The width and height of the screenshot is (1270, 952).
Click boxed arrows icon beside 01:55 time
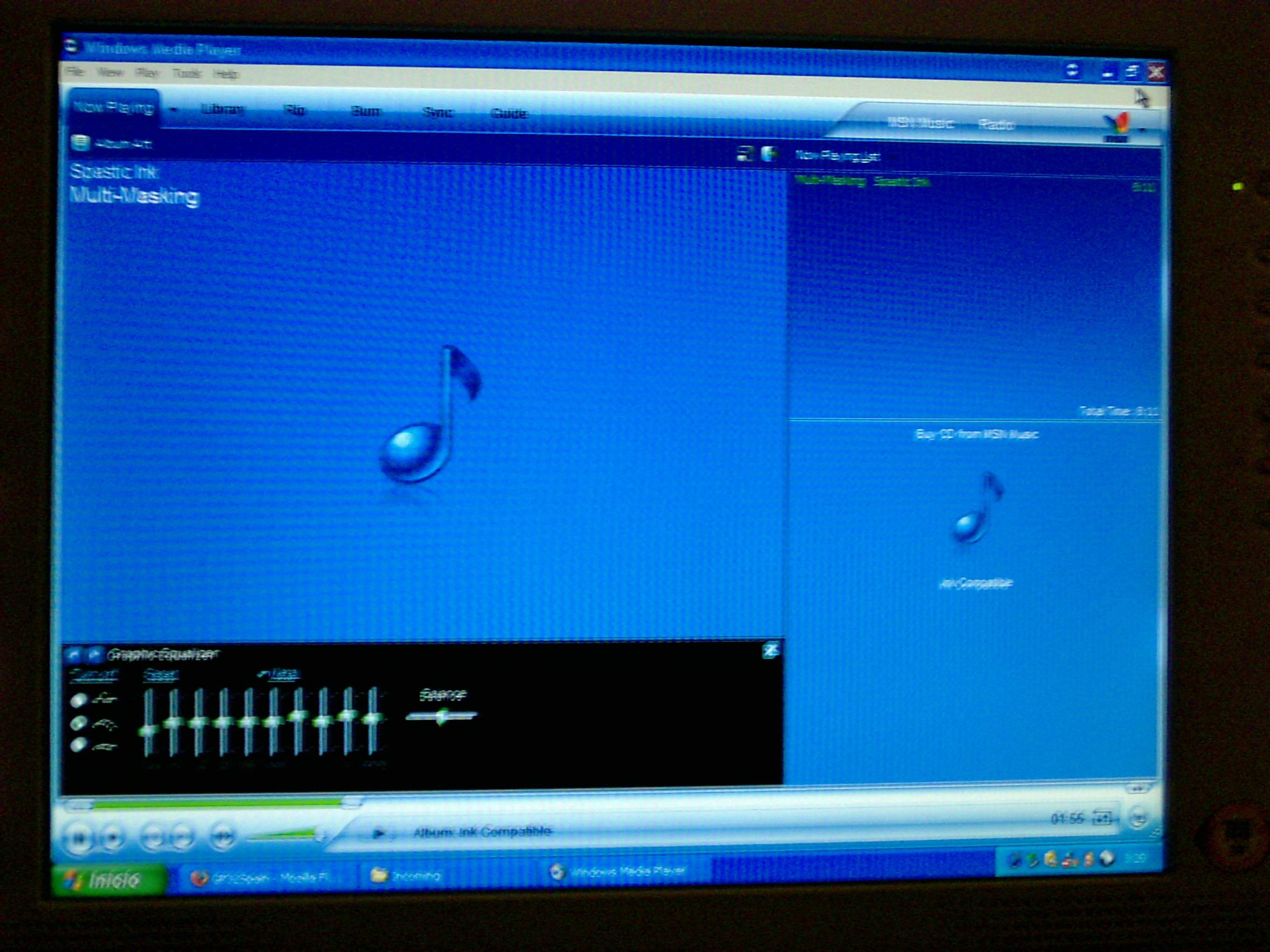pyautogui.click(x=1102, y=818)
